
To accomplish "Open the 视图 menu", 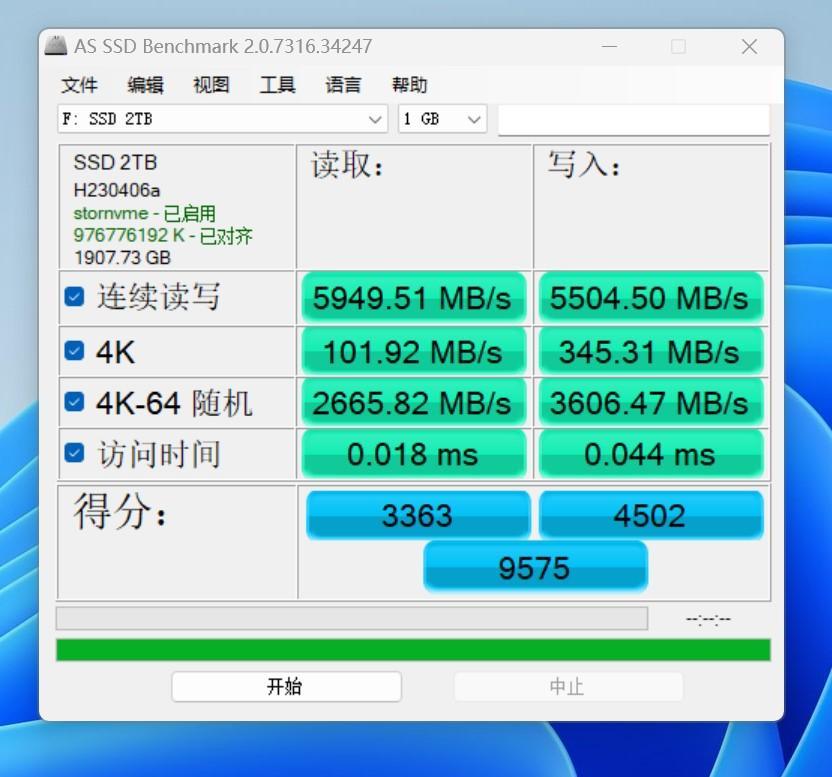I will (211, 85).
